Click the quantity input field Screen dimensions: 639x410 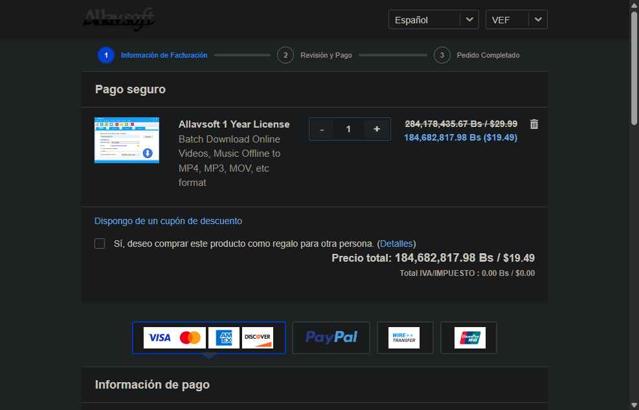click(x=348, y=129)
